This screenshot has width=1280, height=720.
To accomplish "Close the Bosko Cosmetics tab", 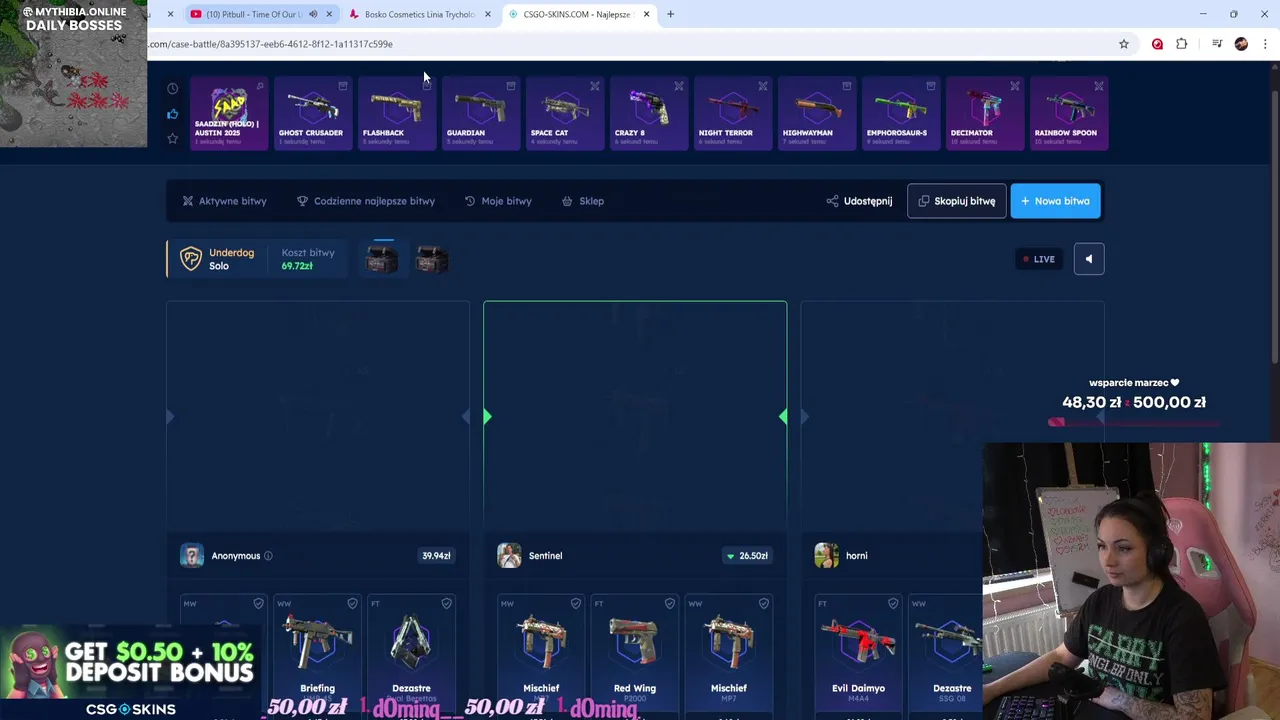I will 488,14.
